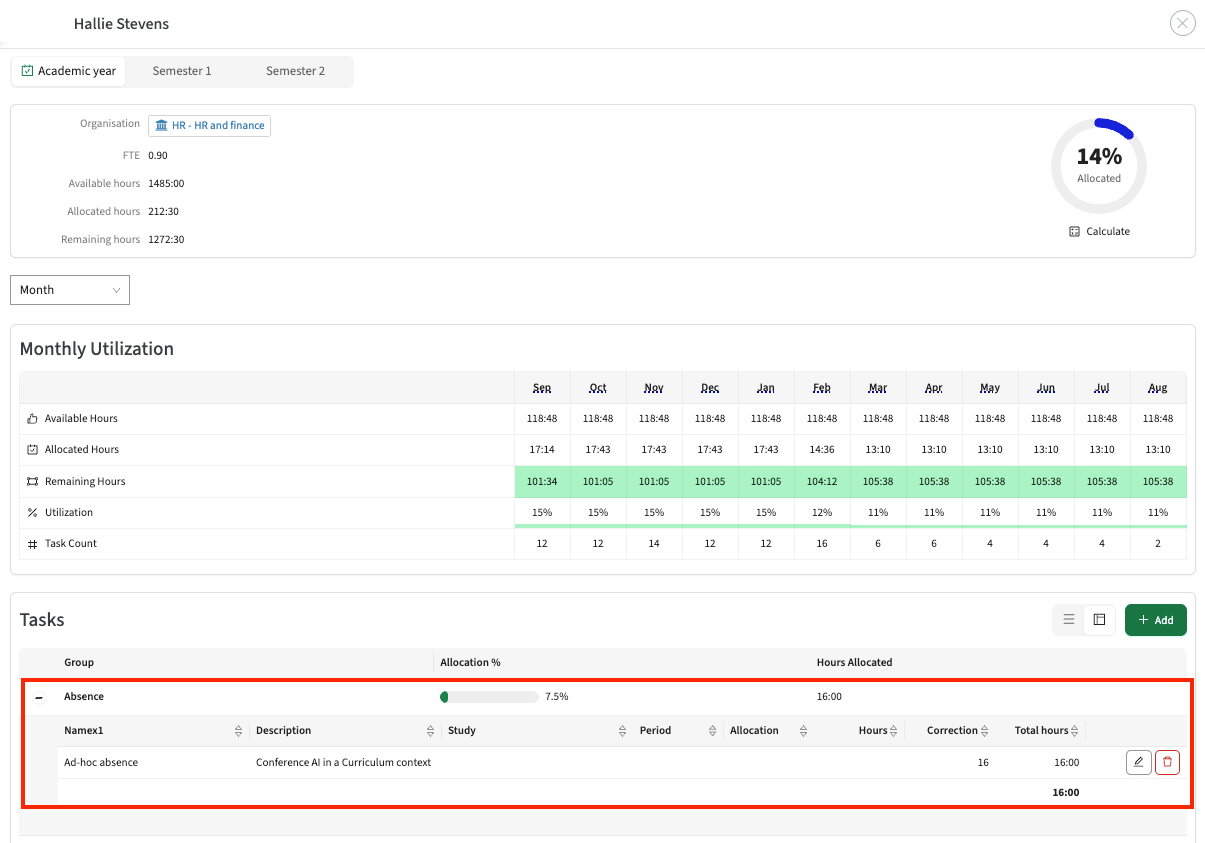Open the HR - HR and finance organisation link
The height and width of the screenshot is (843, 1205).
210,126
